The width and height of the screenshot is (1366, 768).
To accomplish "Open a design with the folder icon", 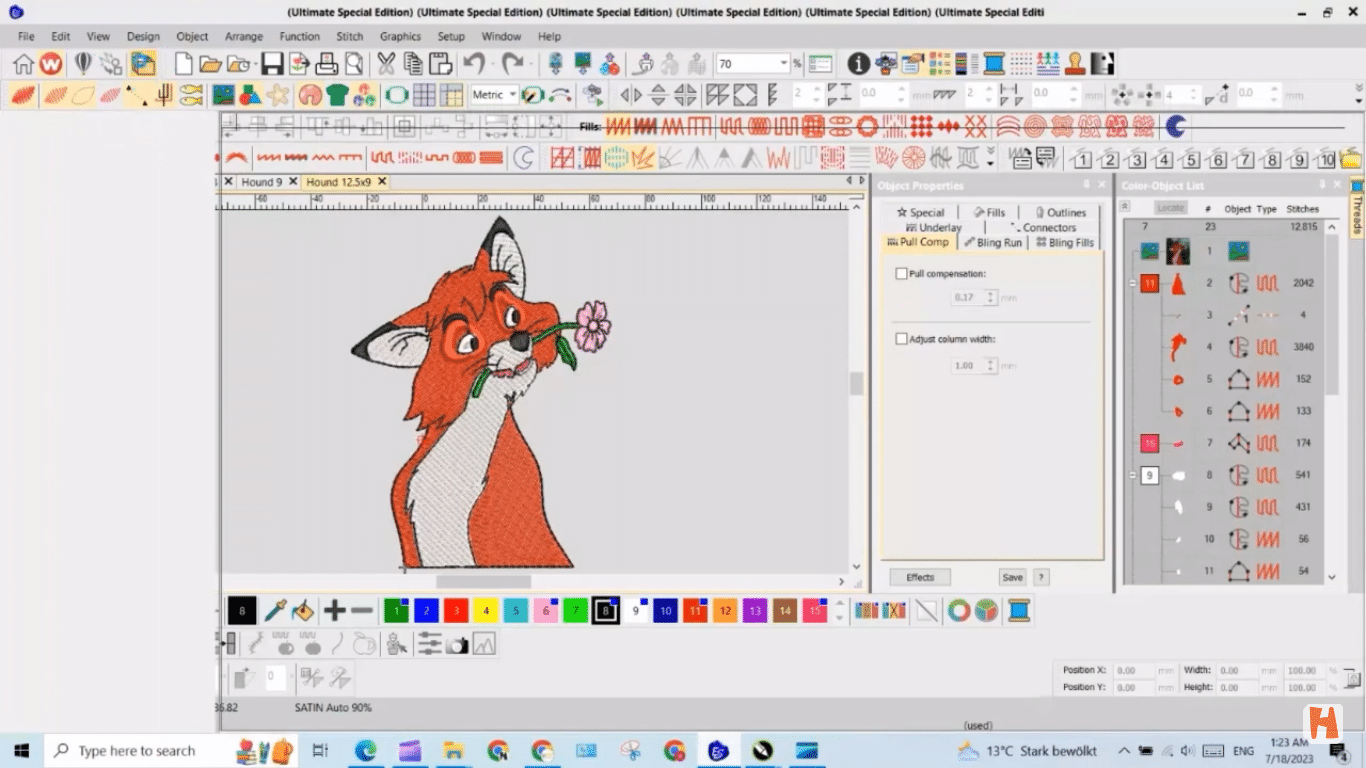I will (x=210, y=64).
